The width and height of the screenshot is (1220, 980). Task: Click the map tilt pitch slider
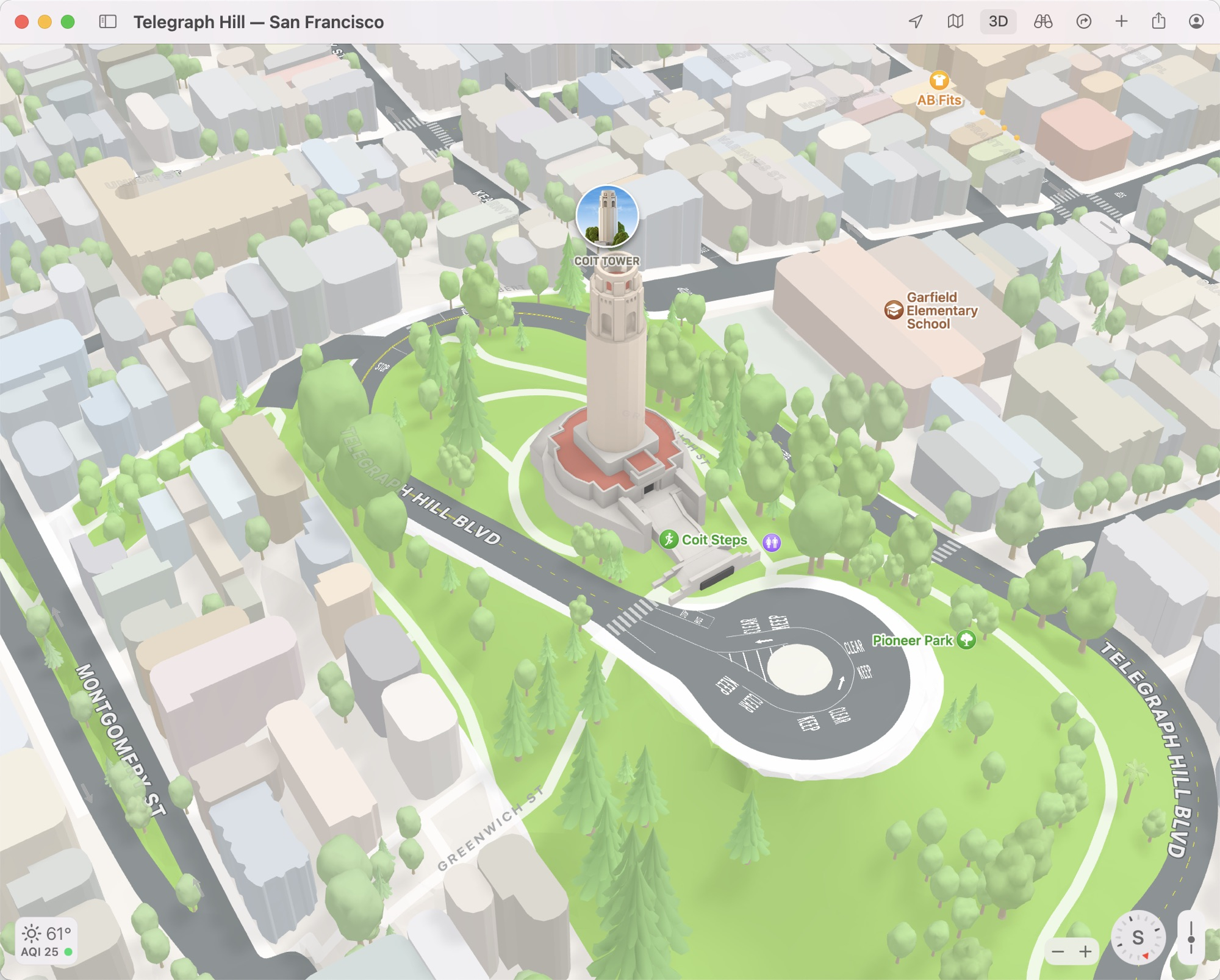[1191, 938]
